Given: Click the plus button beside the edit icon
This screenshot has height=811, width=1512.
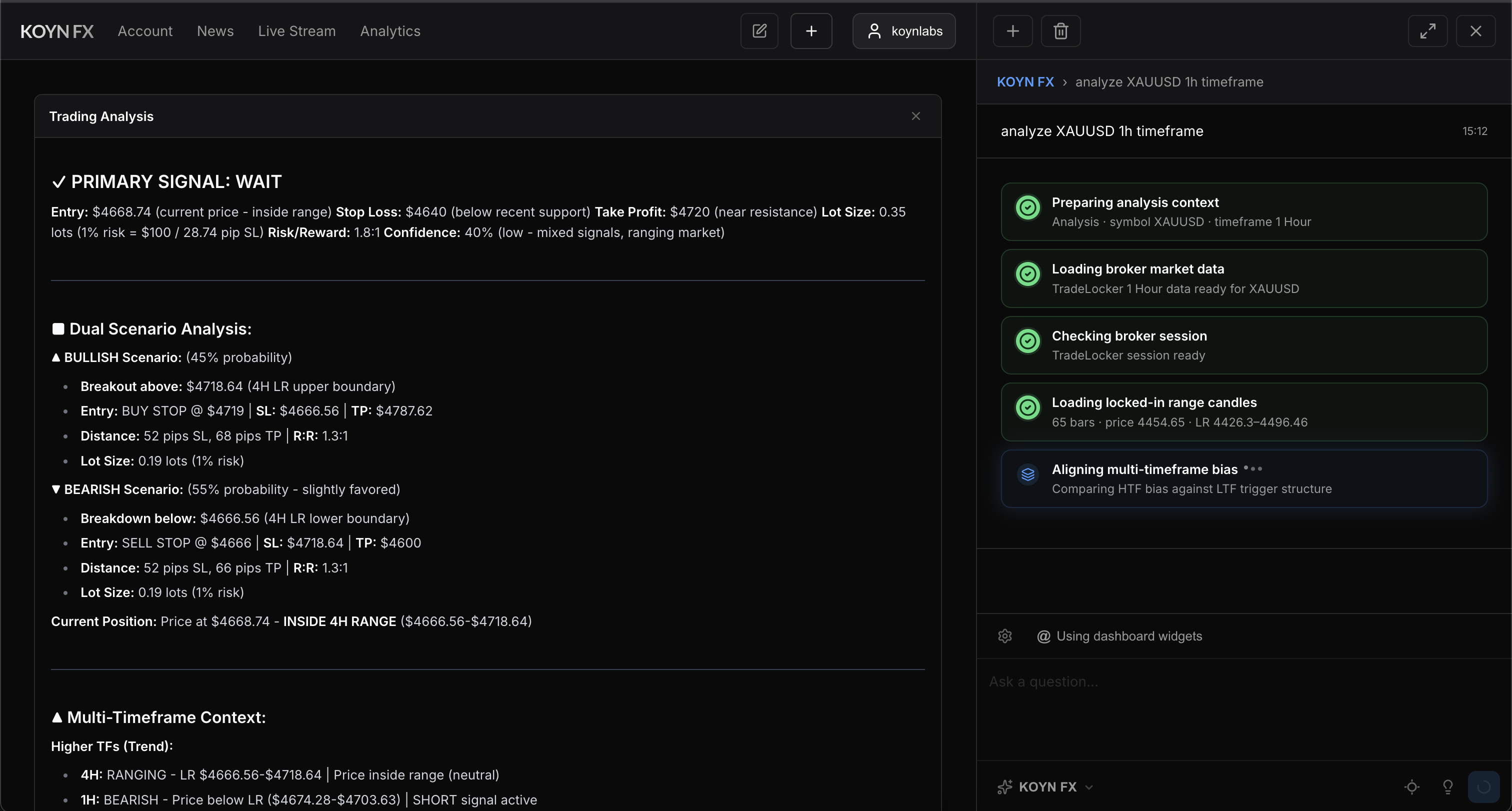Looking at the screenshot, I should coord(811,31).
